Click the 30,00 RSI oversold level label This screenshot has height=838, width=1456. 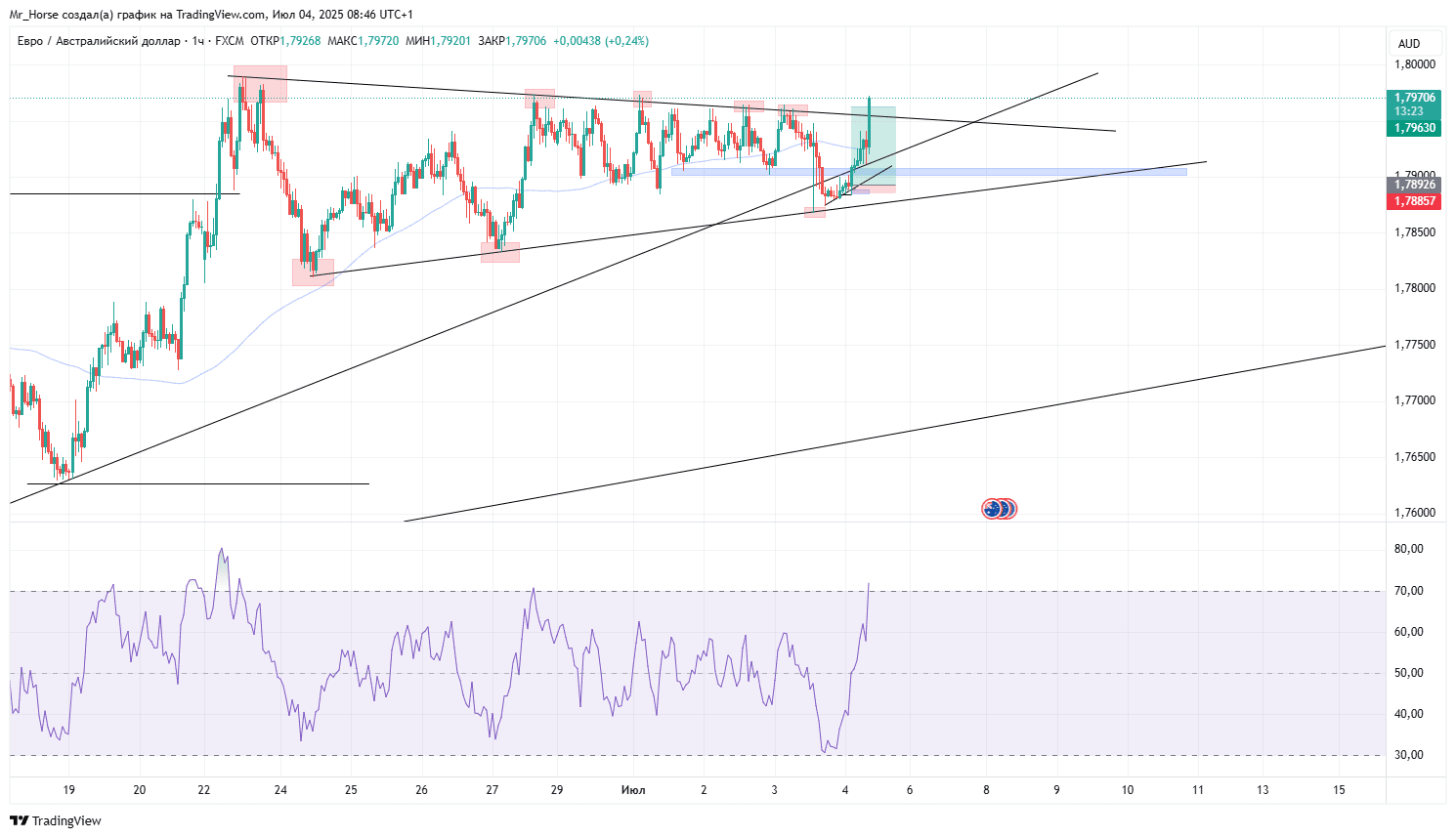(1409, 755)
